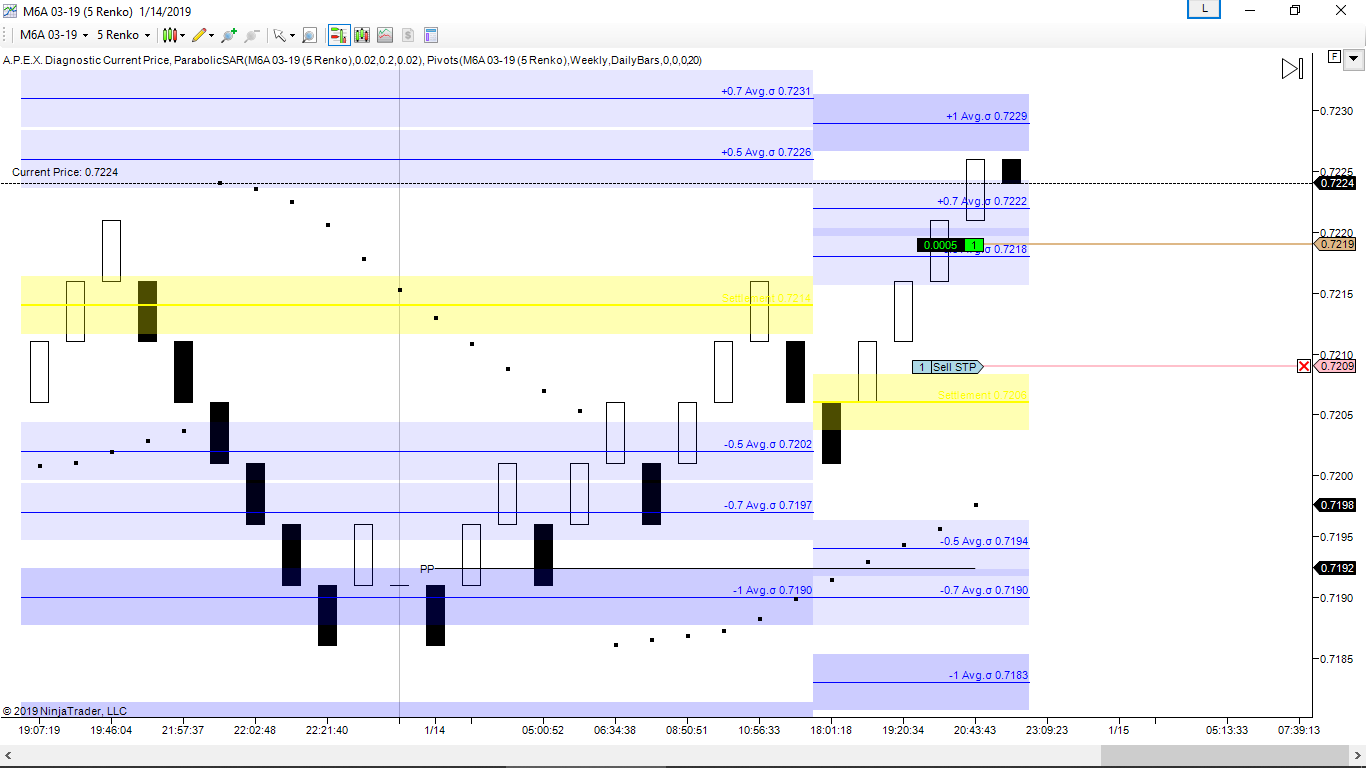Open the M6A 03-19 instrument selector
The height and width of the screenshot is (768, 1366).
tap(54, 35)
